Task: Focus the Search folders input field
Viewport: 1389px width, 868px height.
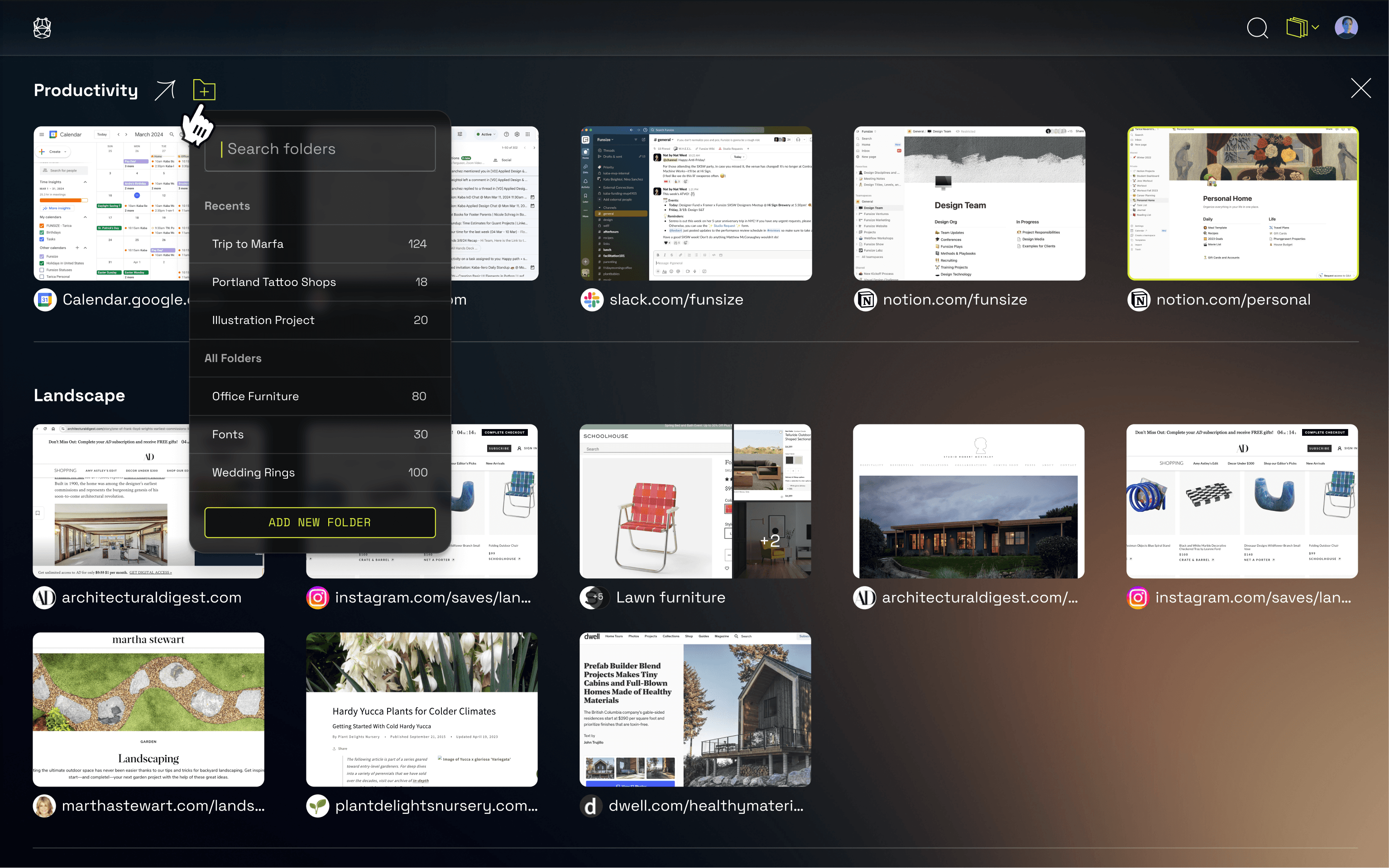Action: tap(320, 149)
